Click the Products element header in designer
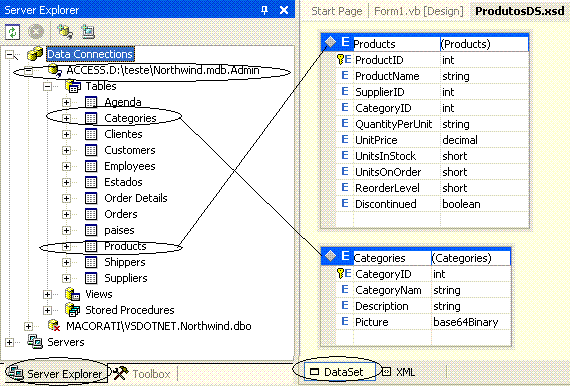Screen dimensions: 570x386 point(425,44)
